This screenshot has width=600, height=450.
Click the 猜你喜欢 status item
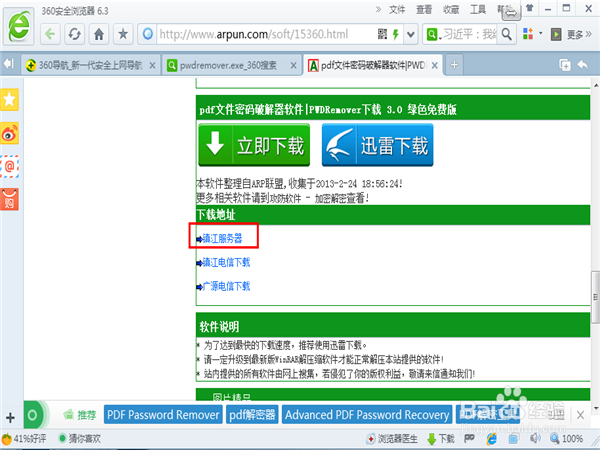pyautogui.click(x=80, y=439)
